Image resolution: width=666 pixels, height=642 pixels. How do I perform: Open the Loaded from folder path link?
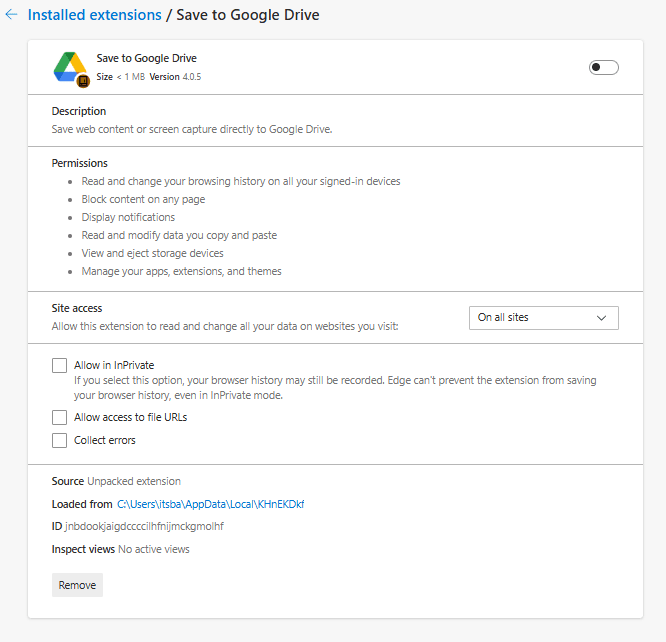tap(210, 504)
